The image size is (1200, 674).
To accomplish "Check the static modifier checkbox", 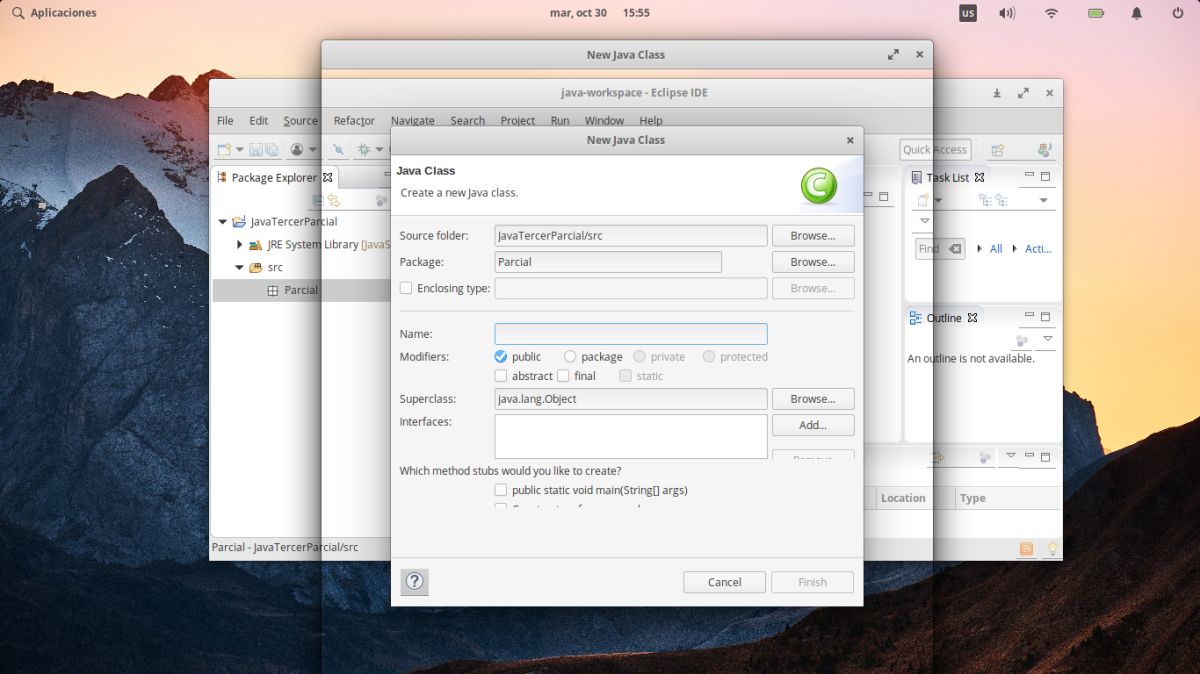I will [625, 376].
